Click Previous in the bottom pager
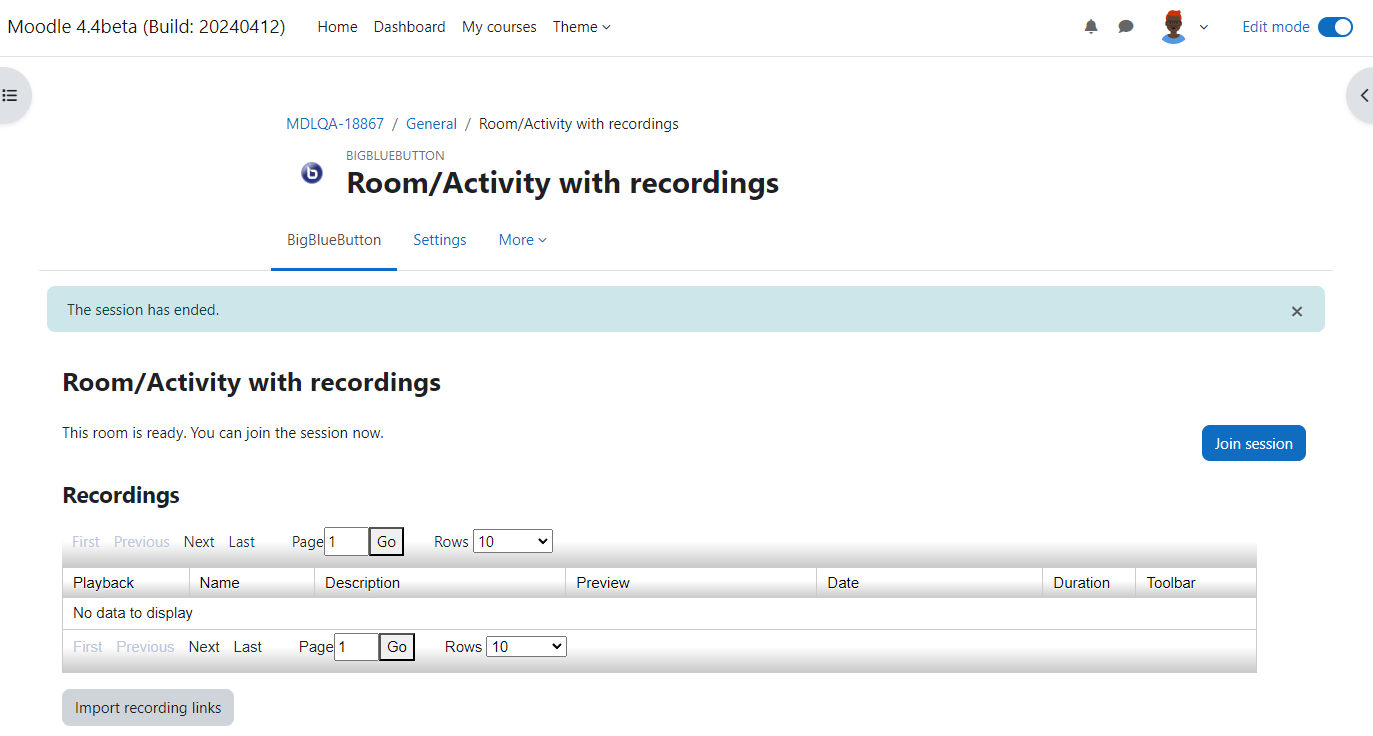This screenshot has width=1373, height=736. (x=145, y=647)
